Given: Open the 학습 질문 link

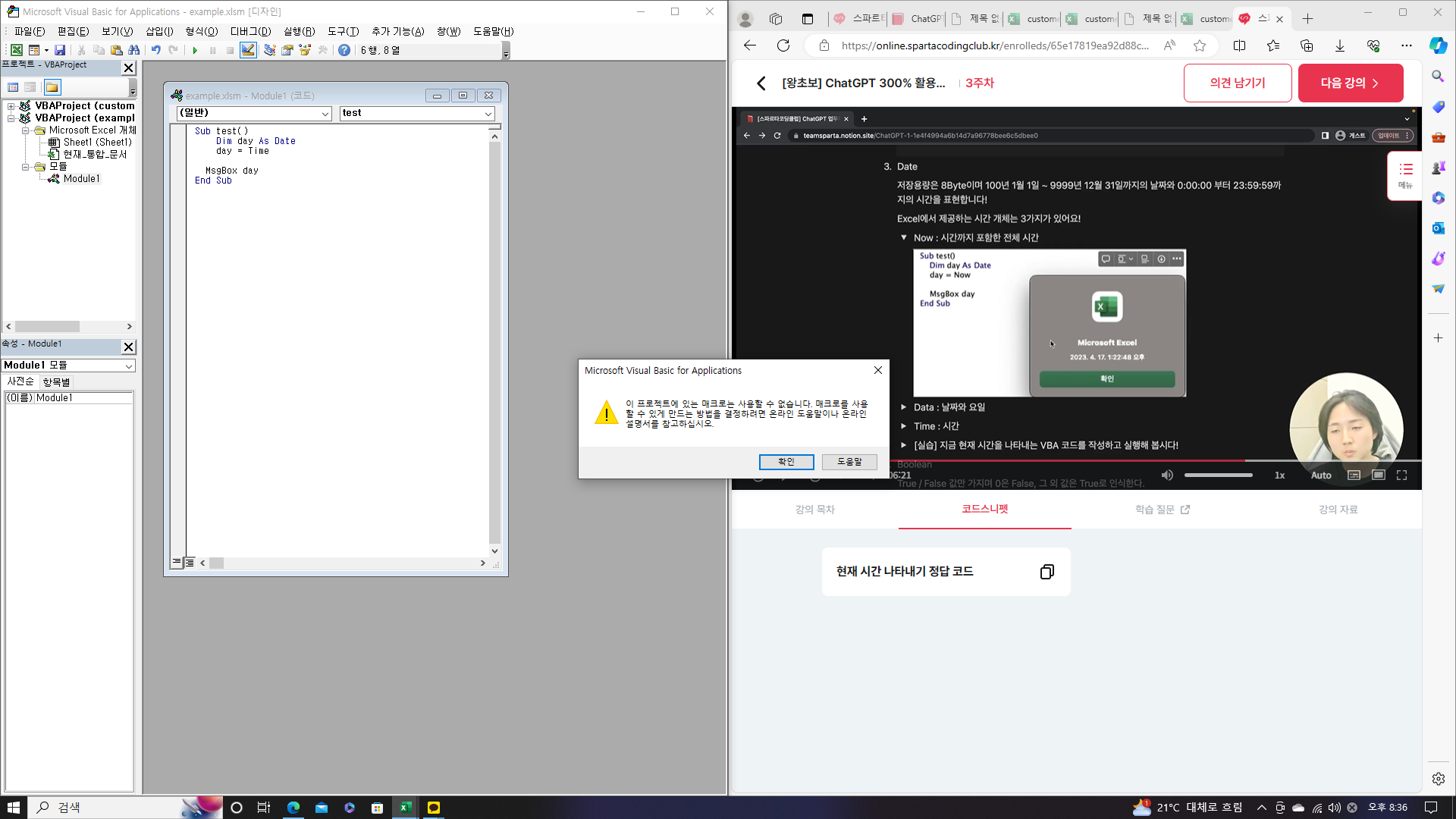Looking at the screenshot, I should click(1162, 510).
